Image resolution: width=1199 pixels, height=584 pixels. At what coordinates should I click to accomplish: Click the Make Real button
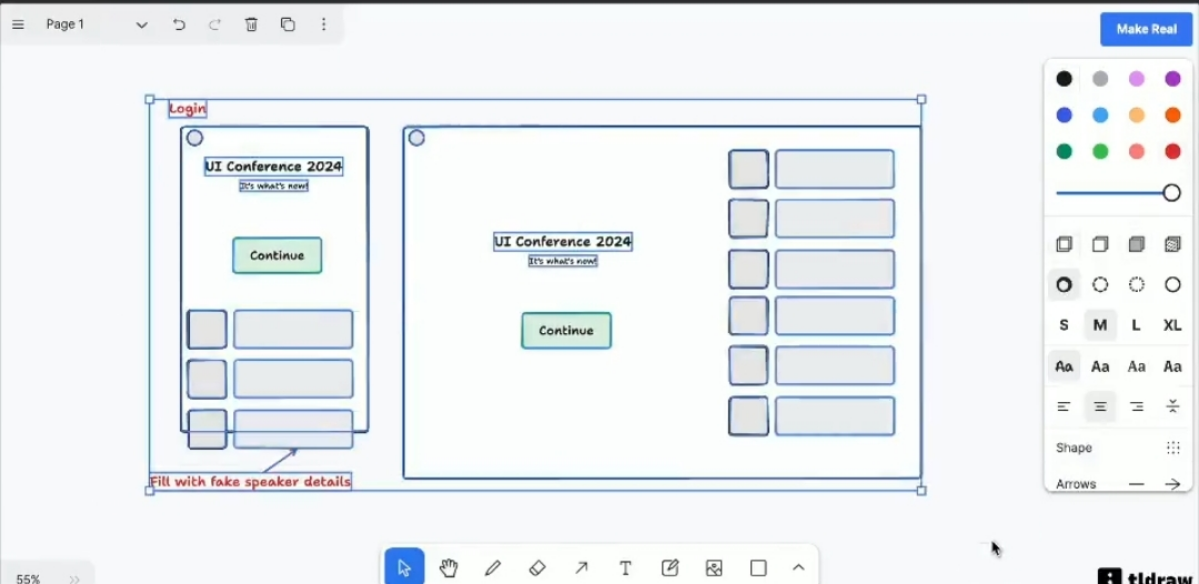pyautogui.click(x=1146, y=29)
